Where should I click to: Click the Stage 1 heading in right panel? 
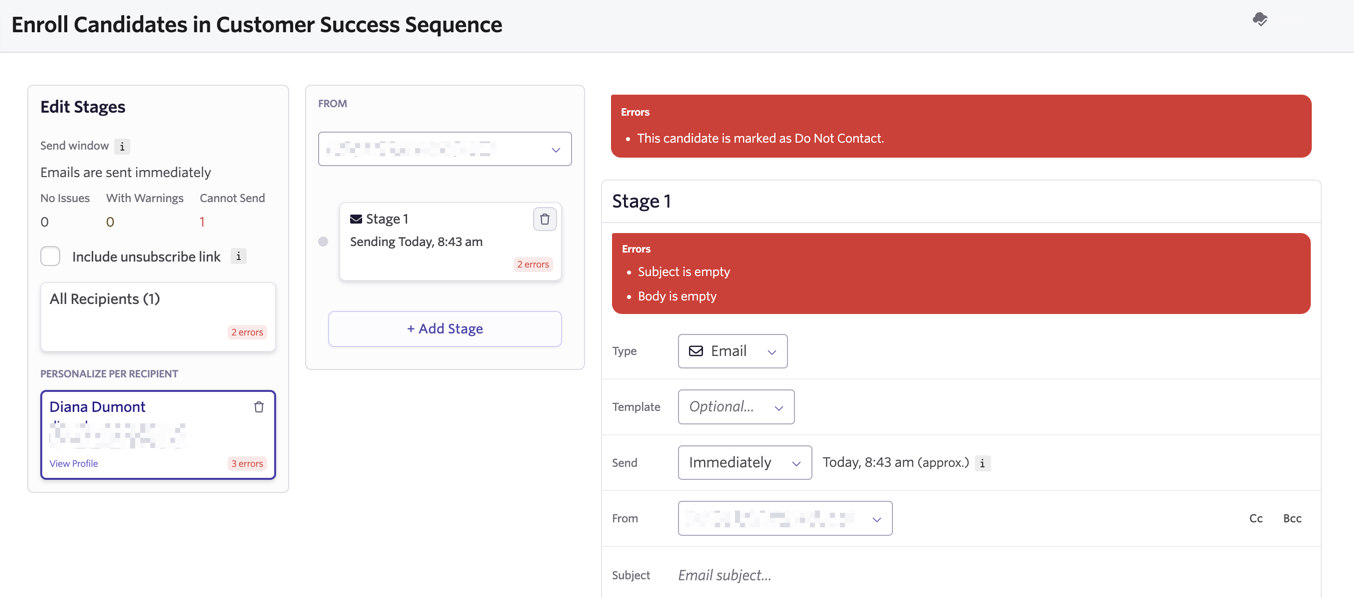tap(642, 201)
